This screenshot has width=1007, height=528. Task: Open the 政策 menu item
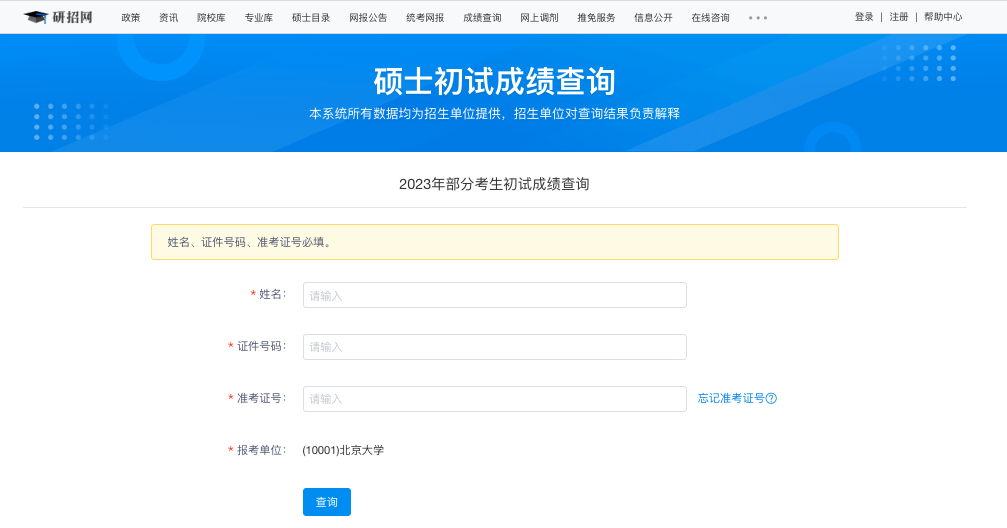click(x=131, y=18)
